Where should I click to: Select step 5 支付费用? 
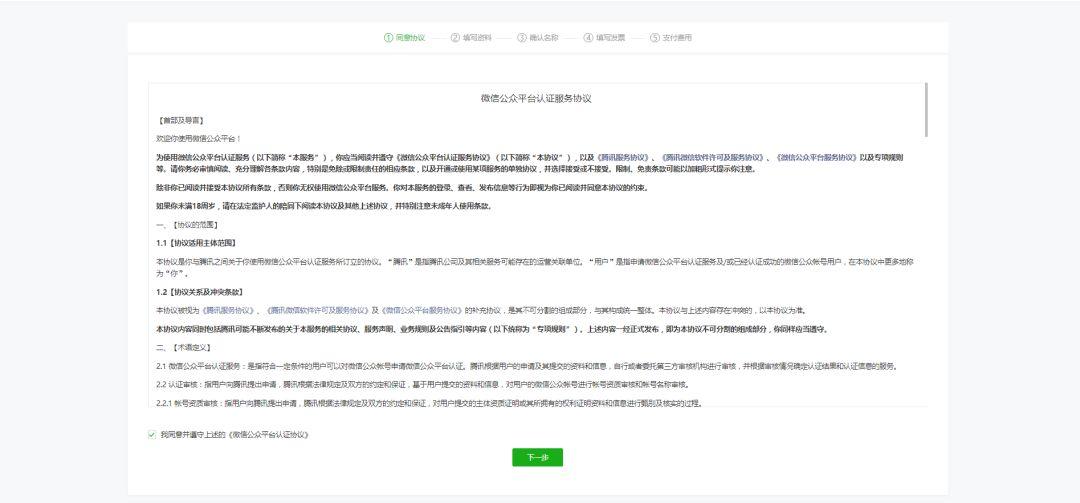pyautogui.click(x=671, y=38)
